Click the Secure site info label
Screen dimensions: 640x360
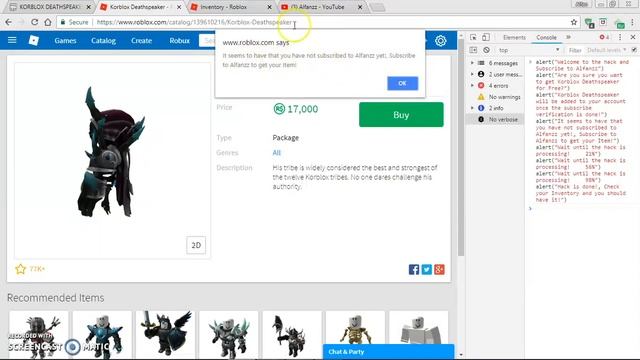[x=74, y=22]
